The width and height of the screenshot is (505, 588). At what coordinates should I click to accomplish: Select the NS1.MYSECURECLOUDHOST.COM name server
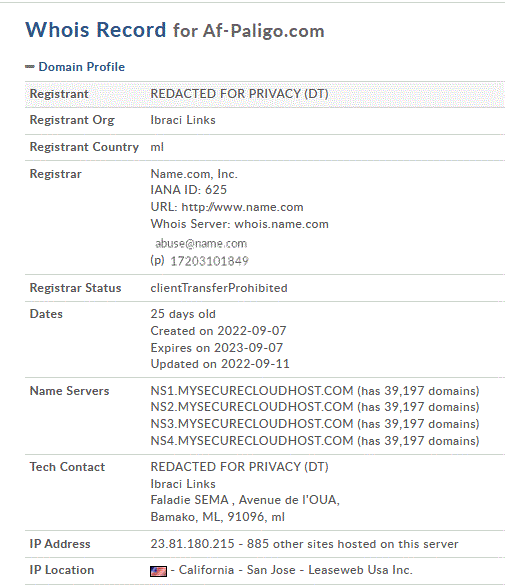click(252, 391)
